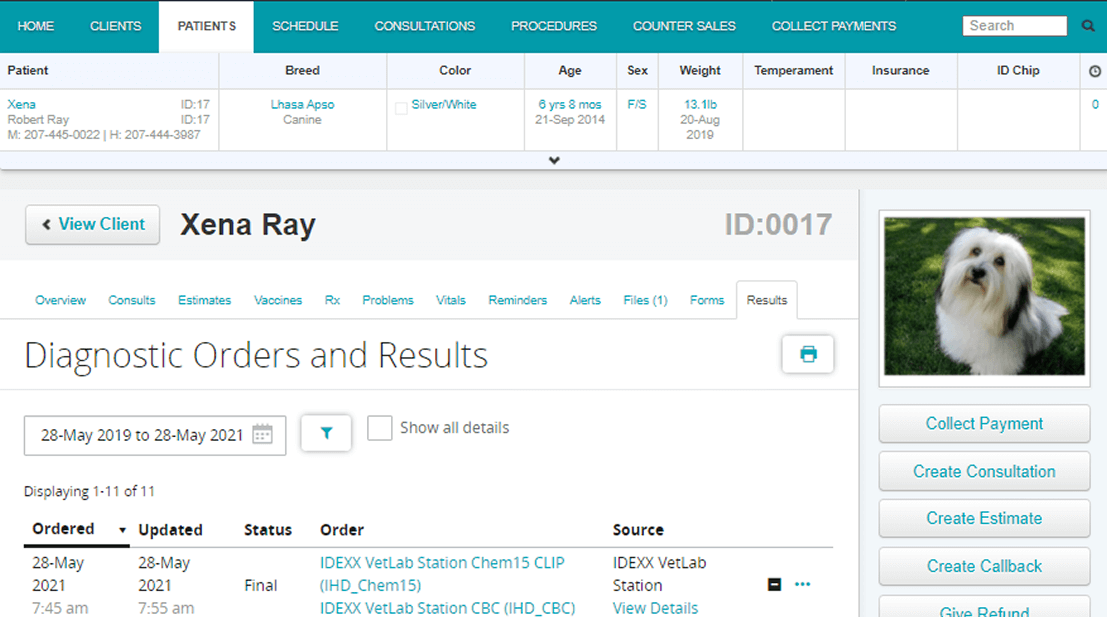Open the CONSULTATIONS menu
This screenshot has height=617, width=1107.
[424, 26]
